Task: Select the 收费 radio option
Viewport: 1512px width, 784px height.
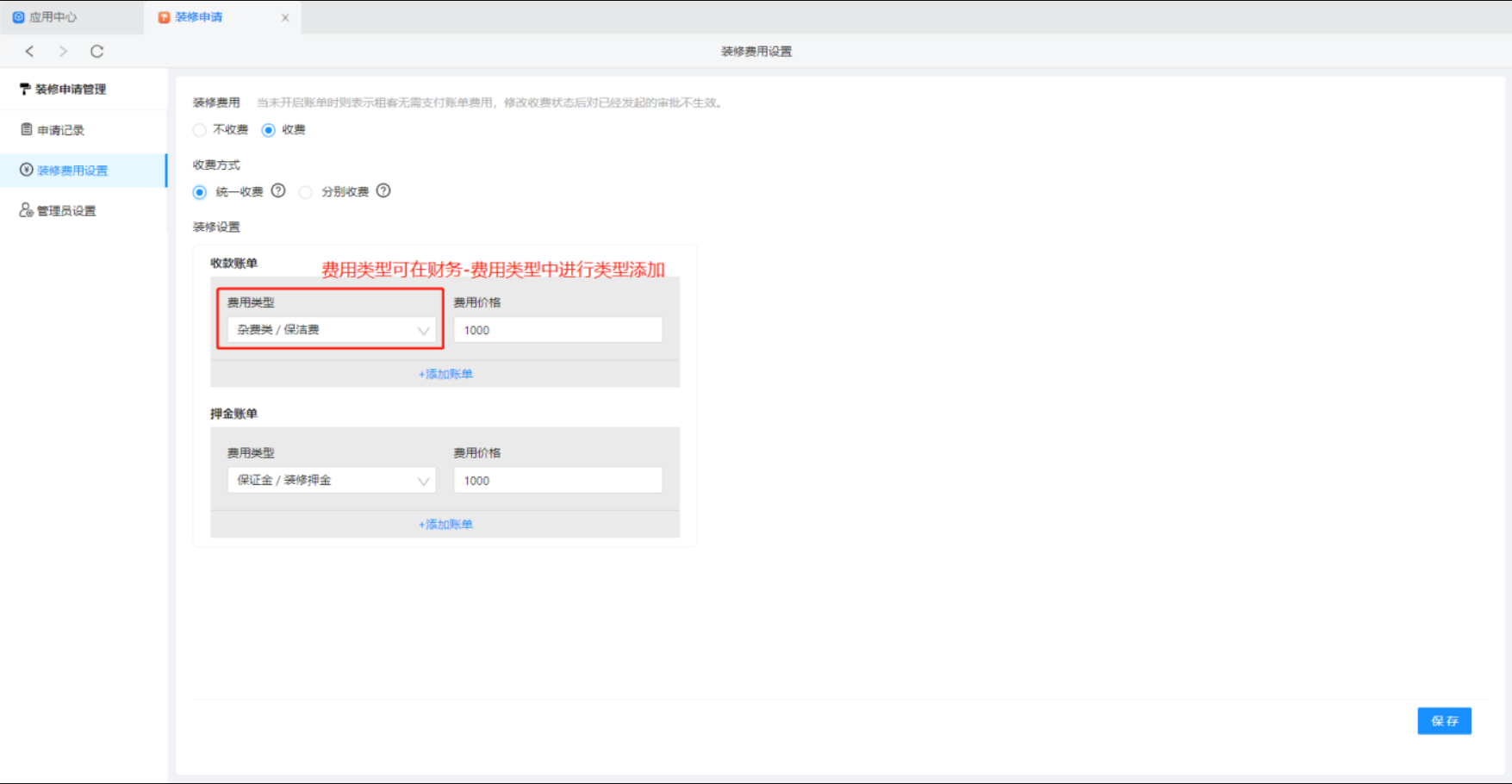Action: coord(269,130)
